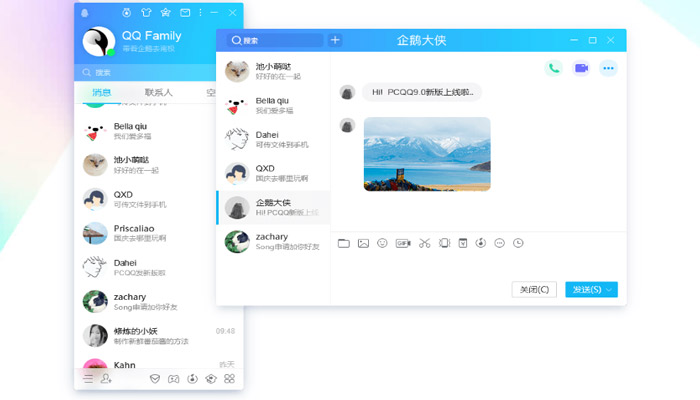Click the medal icon in QQ Family header
Screen dimensions: 700x400
127,12
